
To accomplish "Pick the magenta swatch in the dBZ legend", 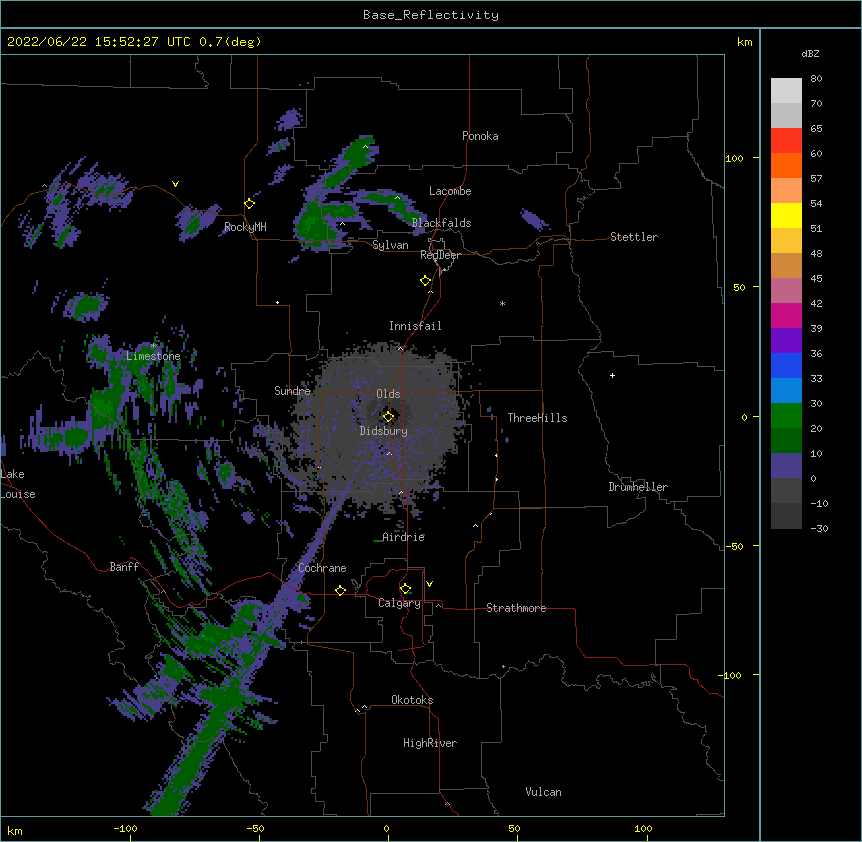I will tap(786, 315).
